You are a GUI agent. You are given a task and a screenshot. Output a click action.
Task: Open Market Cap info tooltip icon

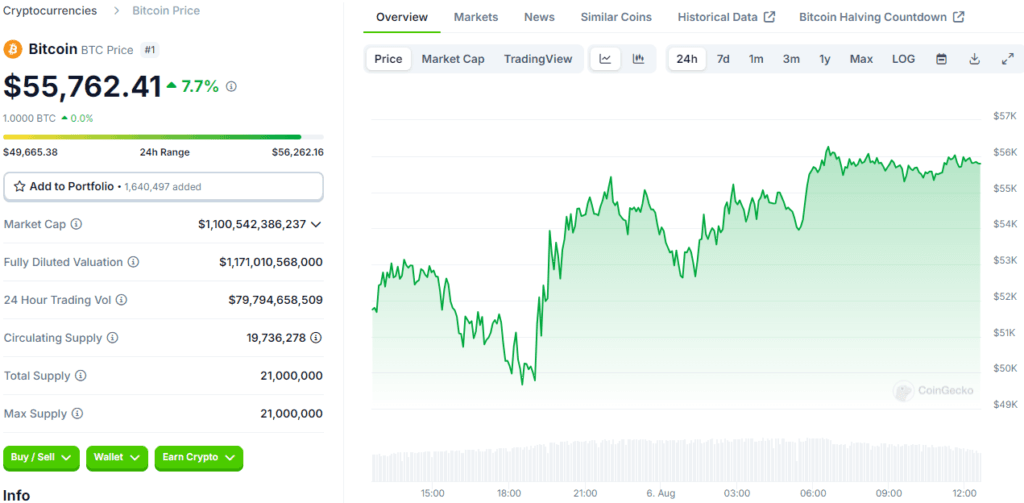(x=76, y=224)
